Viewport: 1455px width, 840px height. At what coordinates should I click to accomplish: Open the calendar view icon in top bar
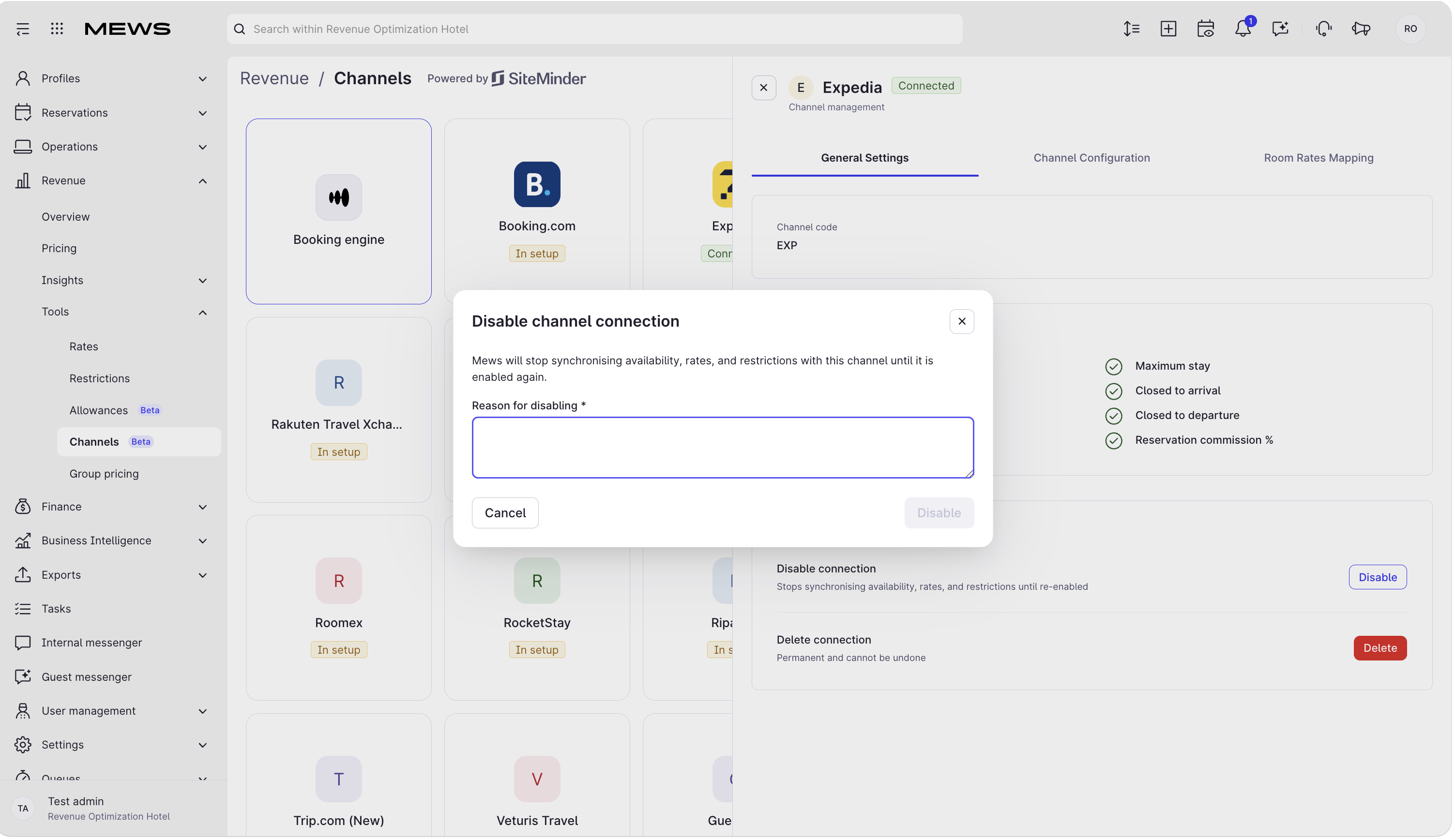[x=1205, y=29]
